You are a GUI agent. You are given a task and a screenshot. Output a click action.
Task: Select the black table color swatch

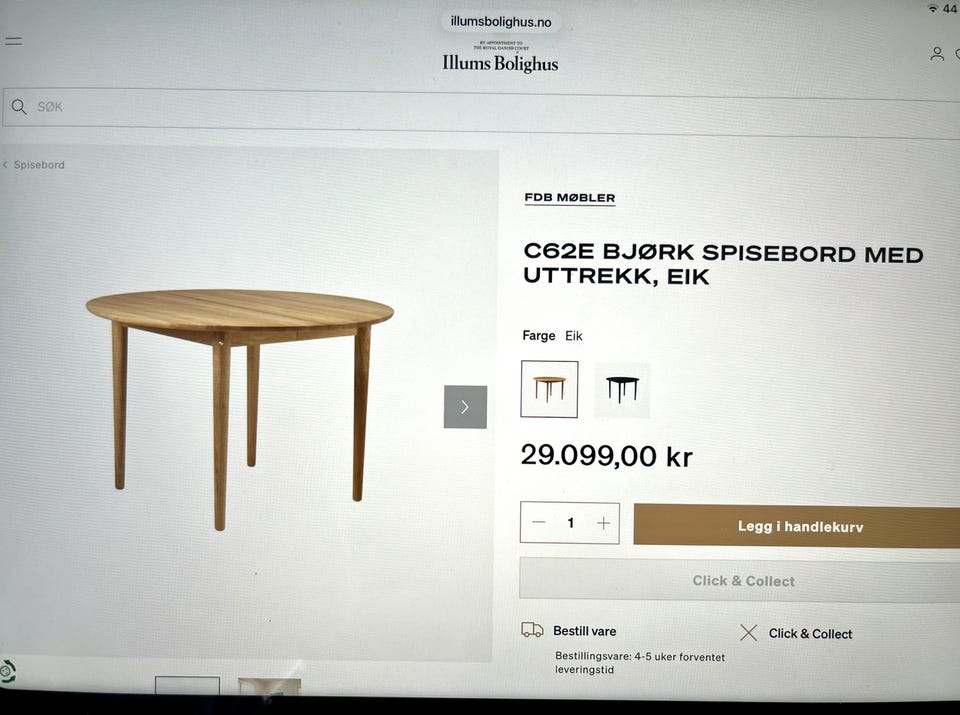tap(622, 390)
